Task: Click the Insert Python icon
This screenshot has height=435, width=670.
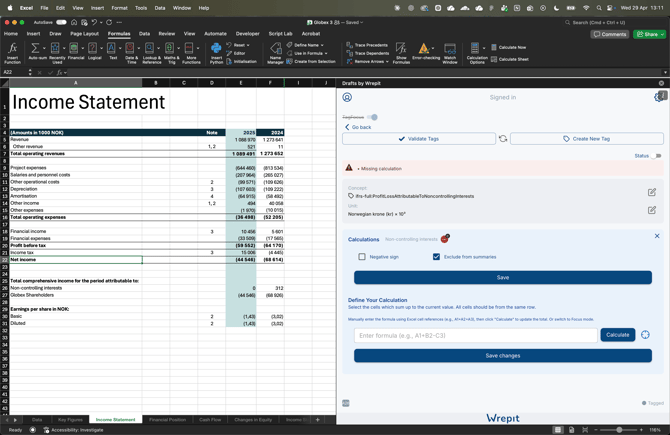Action: point(216,48)
